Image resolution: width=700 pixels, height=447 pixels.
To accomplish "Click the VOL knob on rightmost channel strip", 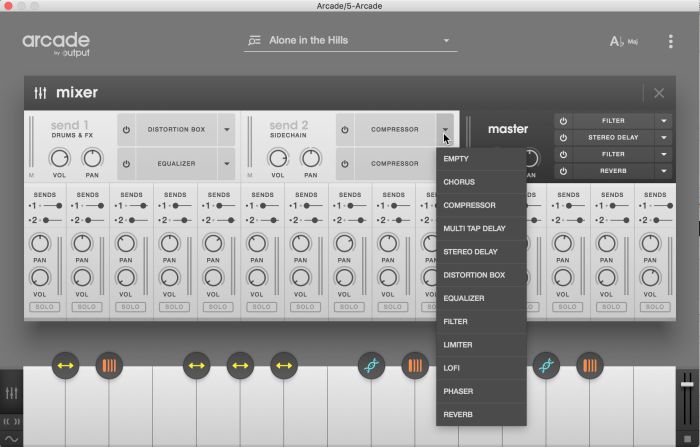I will pyautogui.click(x=650, y=278).
